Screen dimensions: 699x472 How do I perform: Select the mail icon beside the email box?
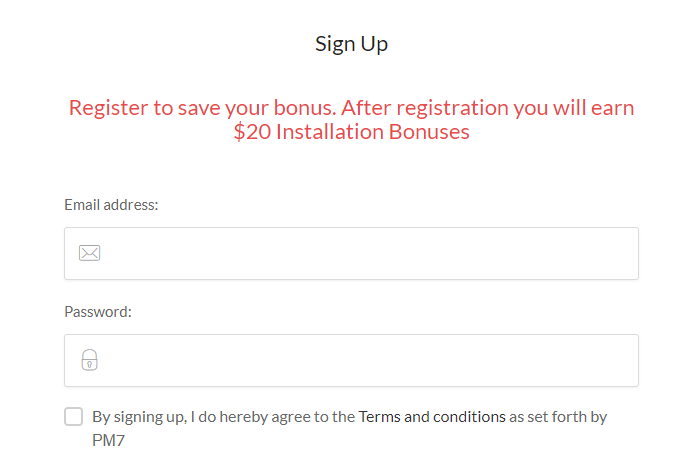pos(90,253)
